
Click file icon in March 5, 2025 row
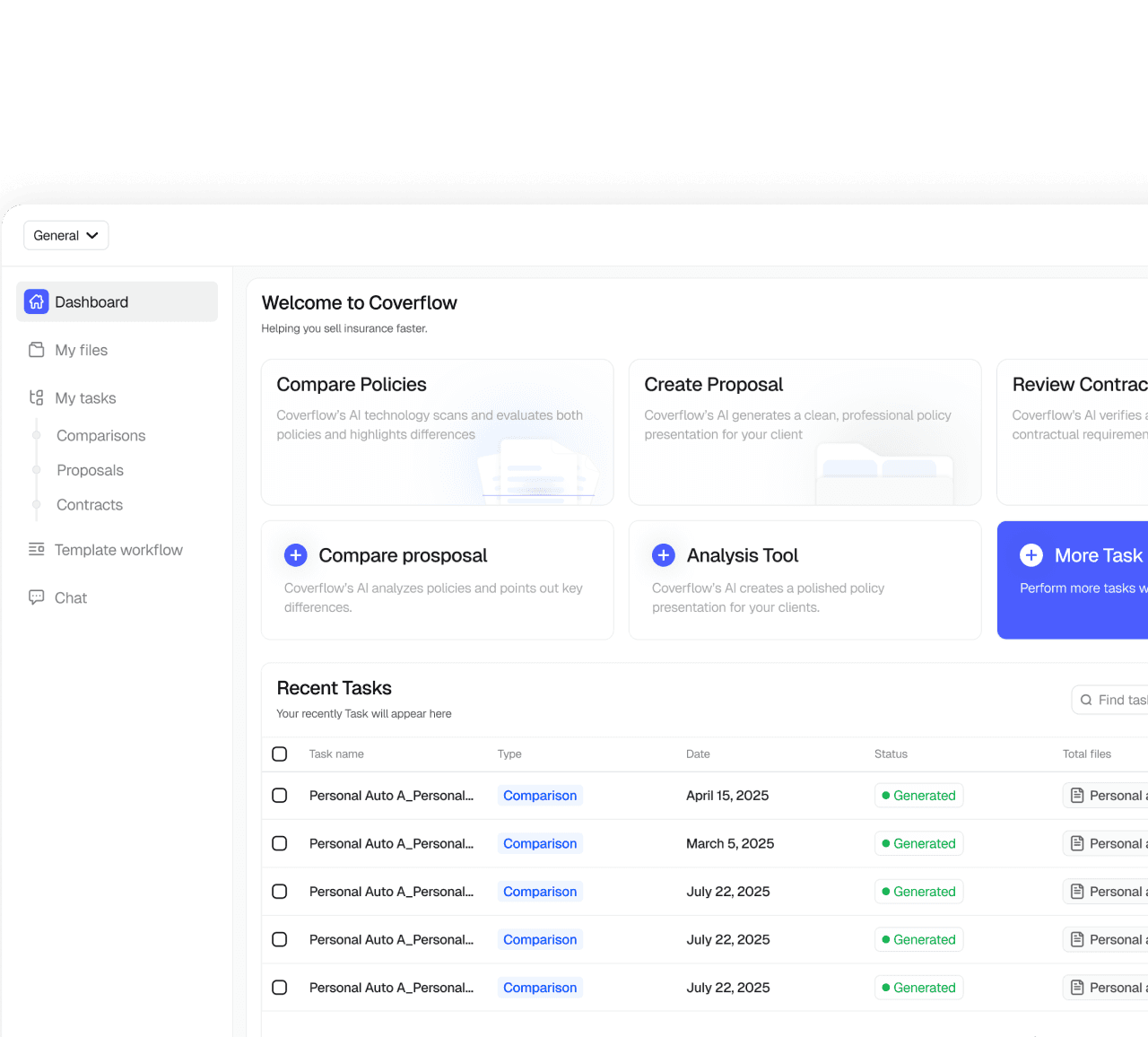[1077, 843]
